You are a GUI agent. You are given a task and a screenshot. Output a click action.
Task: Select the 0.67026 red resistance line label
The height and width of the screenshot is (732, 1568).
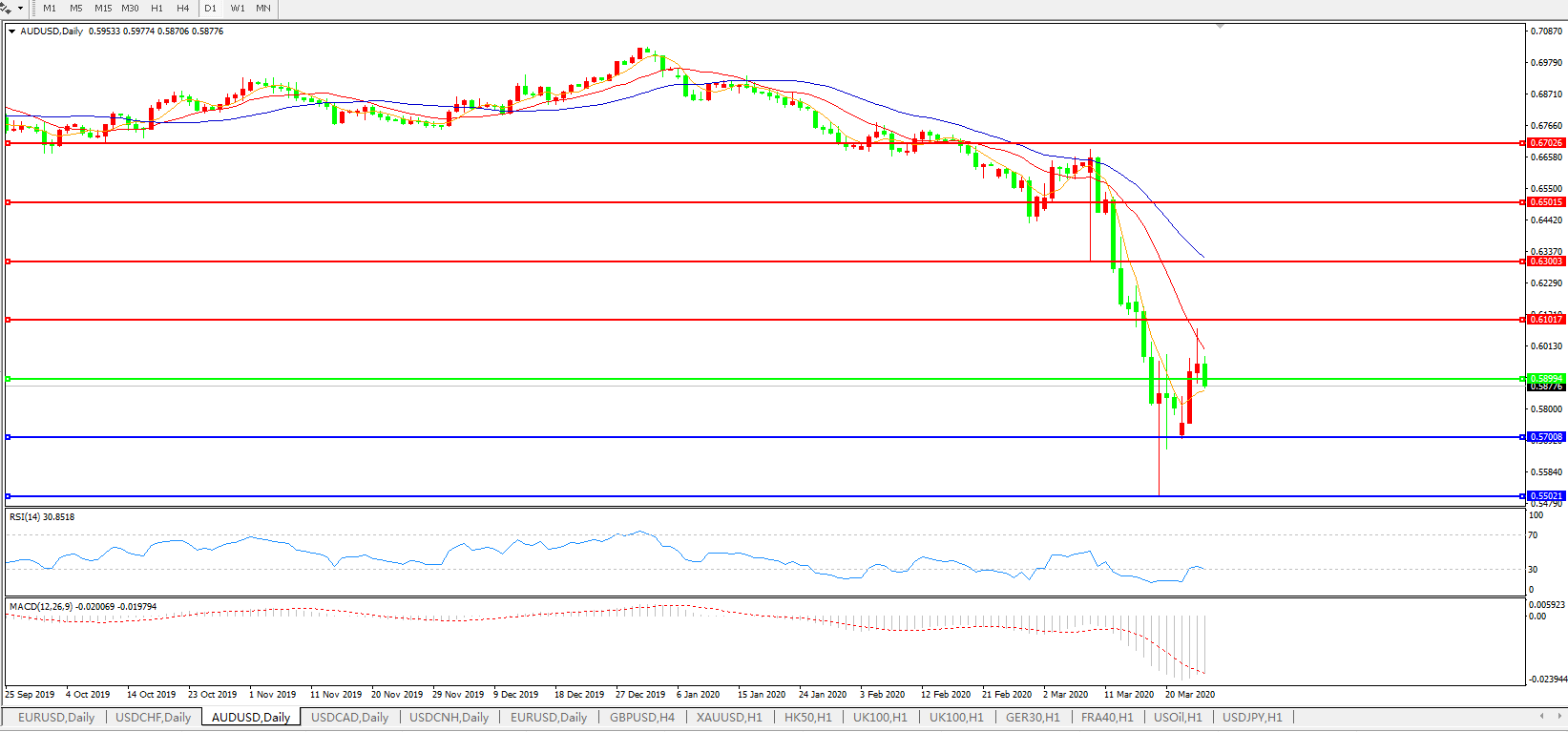click(1546, 143)
